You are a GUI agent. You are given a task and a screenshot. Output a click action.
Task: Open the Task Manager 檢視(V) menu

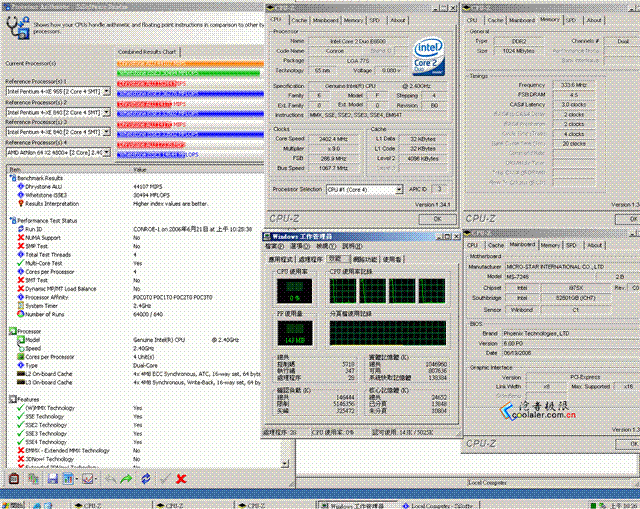326,246
